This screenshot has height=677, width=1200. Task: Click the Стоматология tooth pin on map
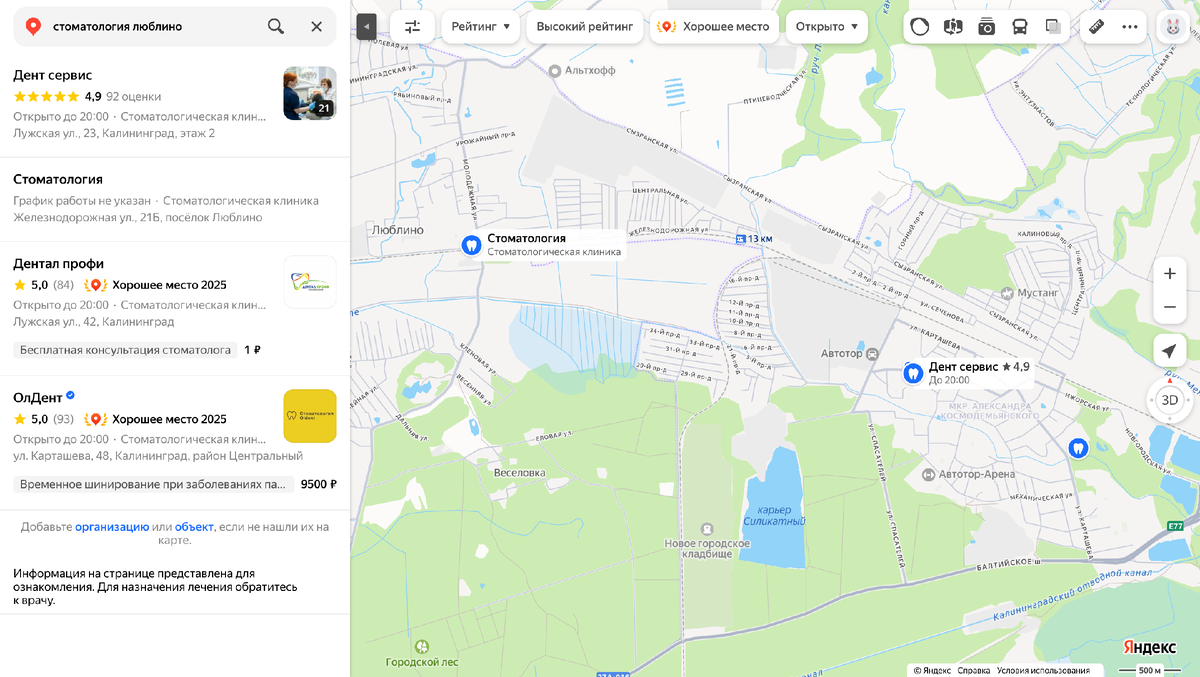point(471,244)
